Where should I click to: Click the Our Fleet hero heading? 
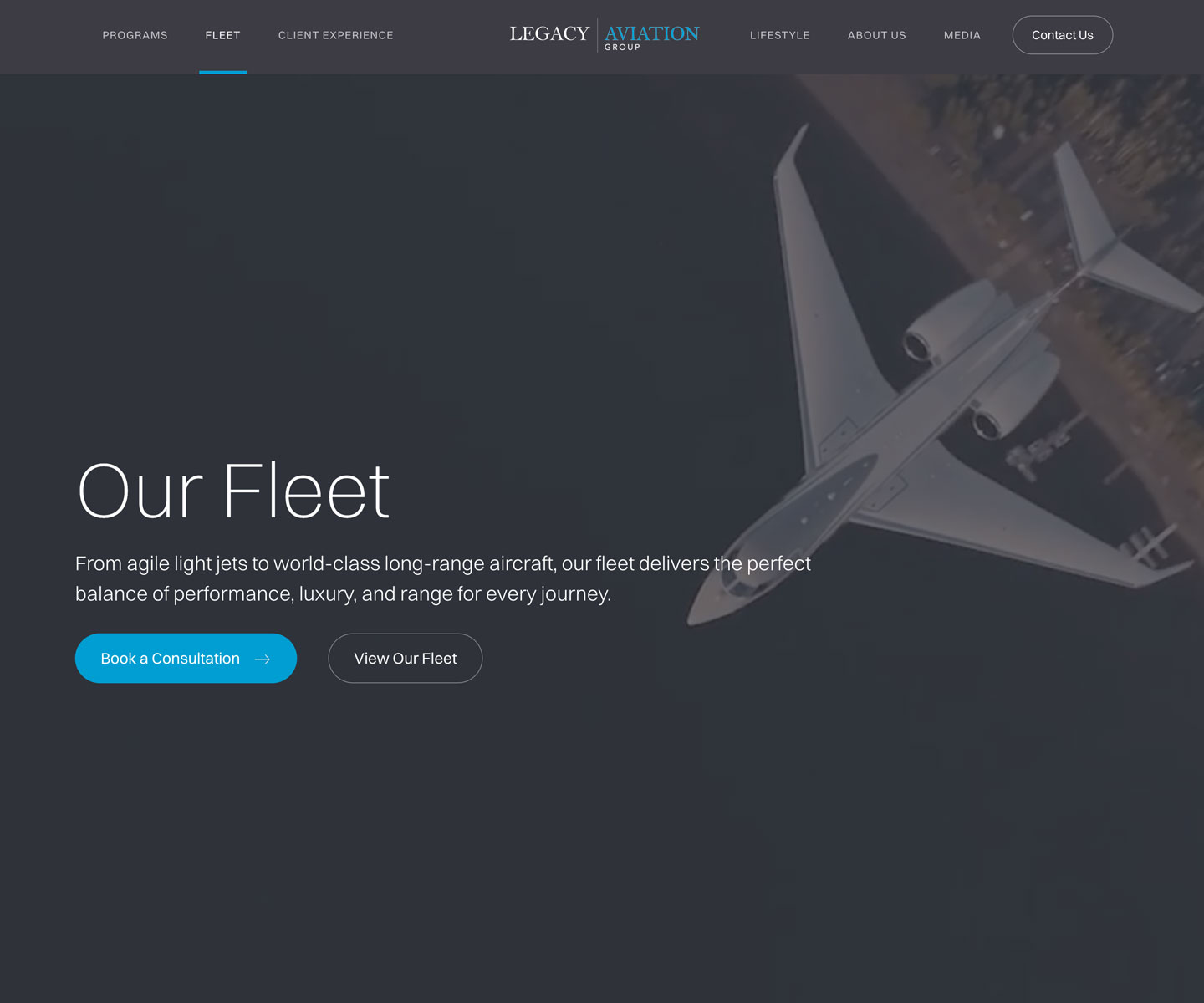pos(233,491)
